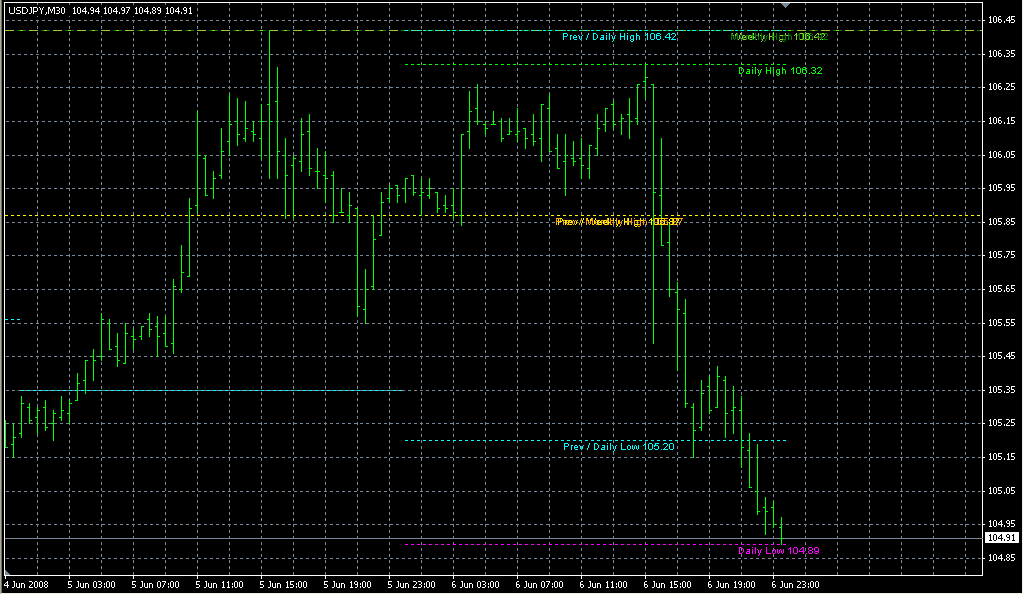The width and height of the screenshot is (1024, 594).
Task: Select the green Daily High 106.32 label
Action: coord(780,71)
